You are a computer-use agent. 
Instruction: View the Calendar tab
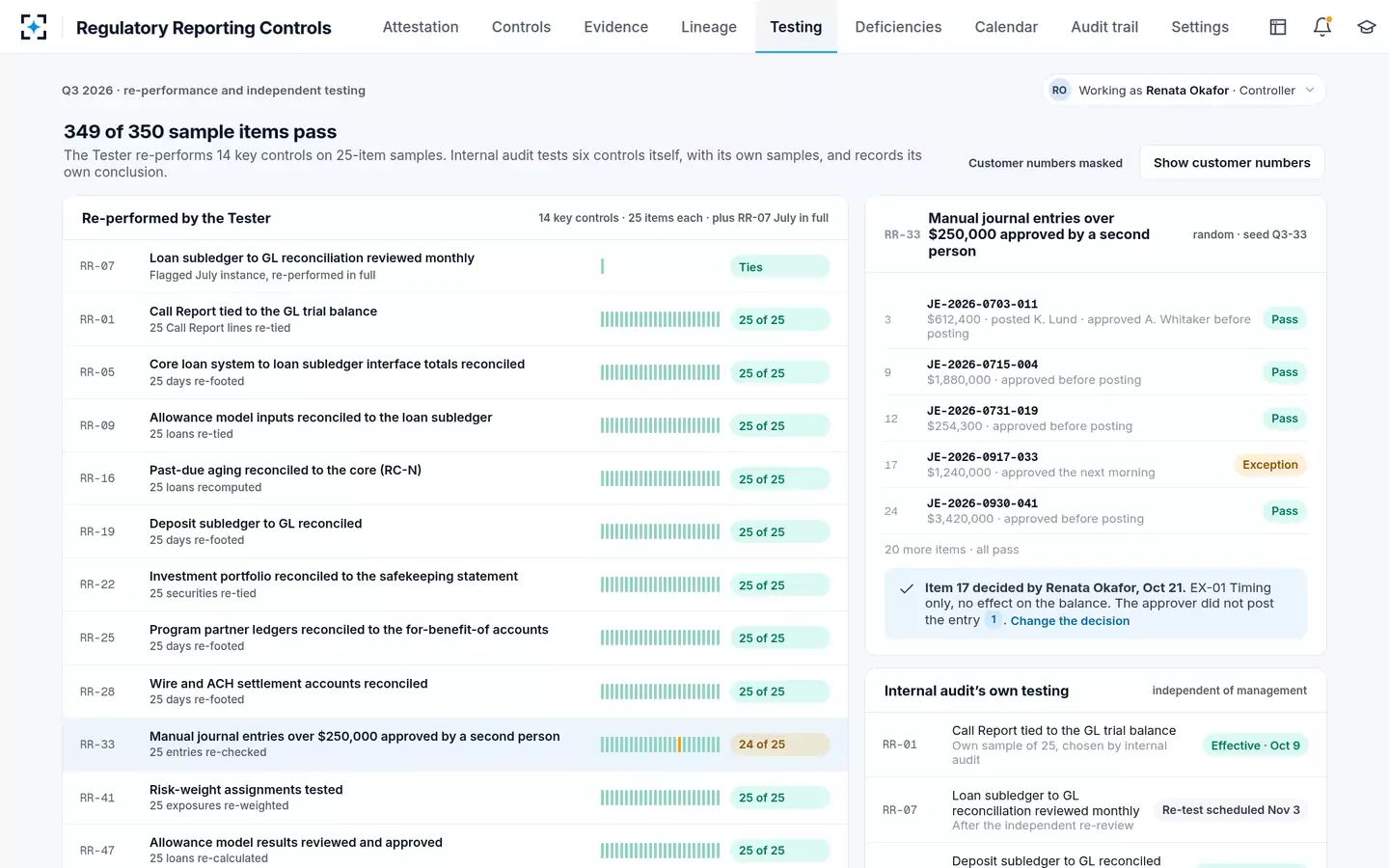(x=1006, y=27)
